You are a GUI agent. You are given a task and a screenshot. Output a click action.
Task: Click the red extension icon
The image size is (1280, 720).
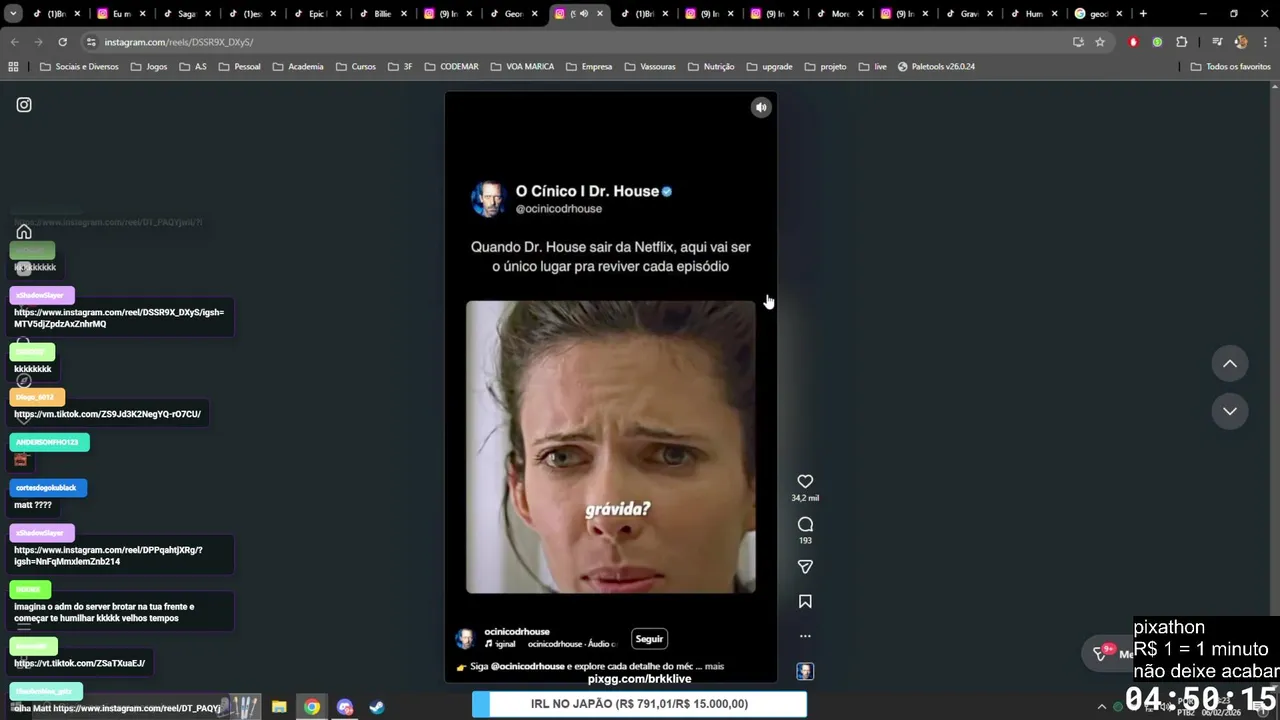click(x=1133, y=42)
